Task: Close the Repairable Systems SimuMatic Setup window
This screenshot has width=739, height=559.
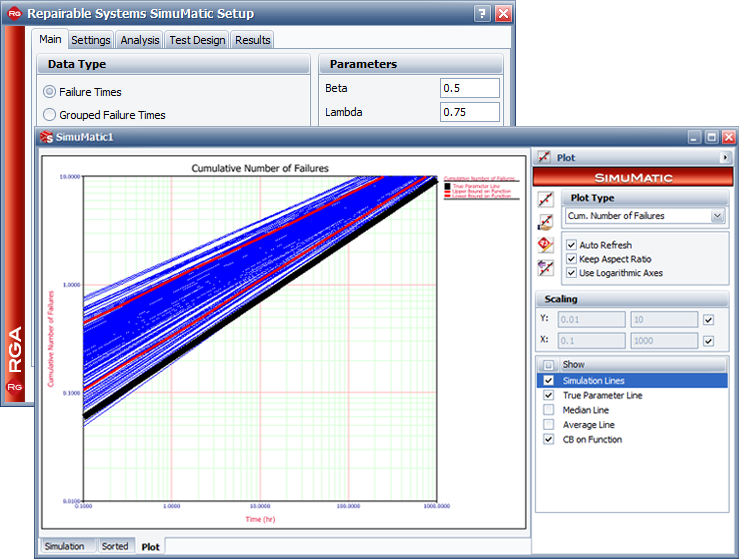Action: pos(503,14)
